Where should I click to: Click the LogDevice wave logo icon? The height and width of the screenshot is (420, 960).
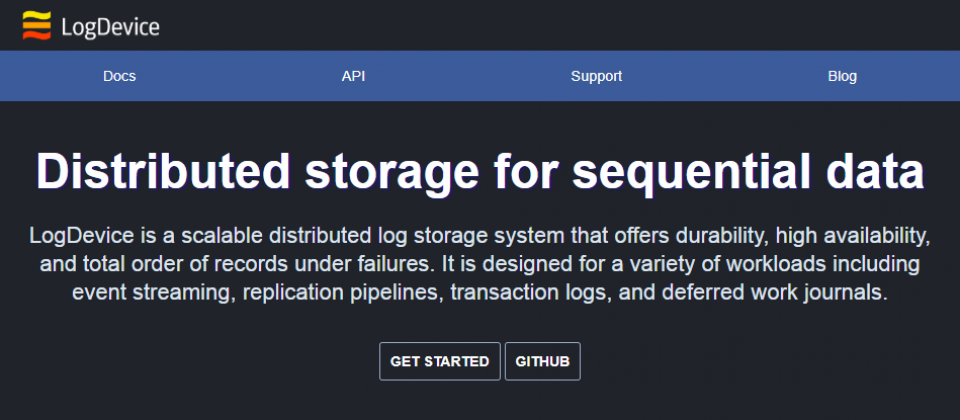pyautogui.click(x=37, y=26)
